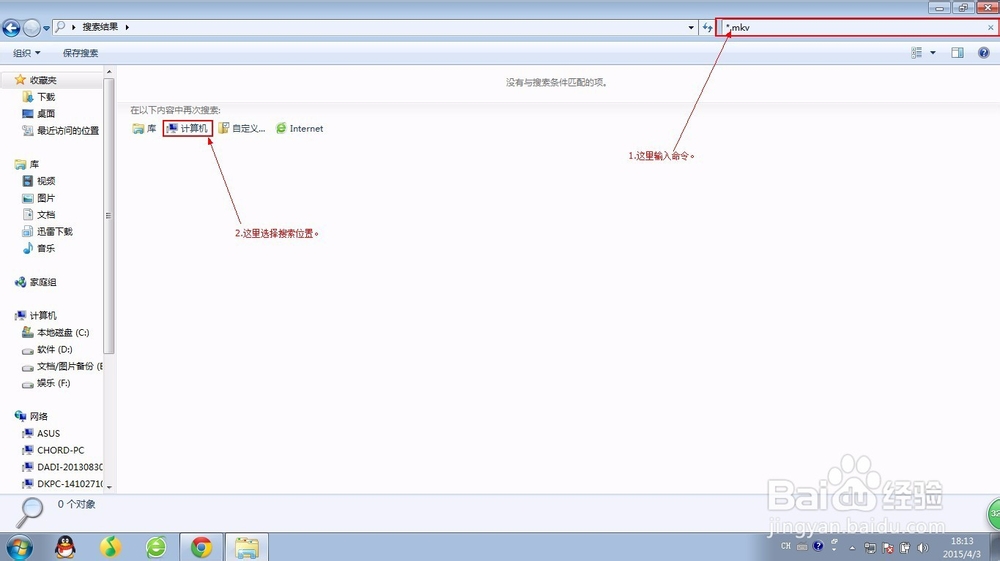Click the search magnifier icon in address bar

[x=61, y=27]
